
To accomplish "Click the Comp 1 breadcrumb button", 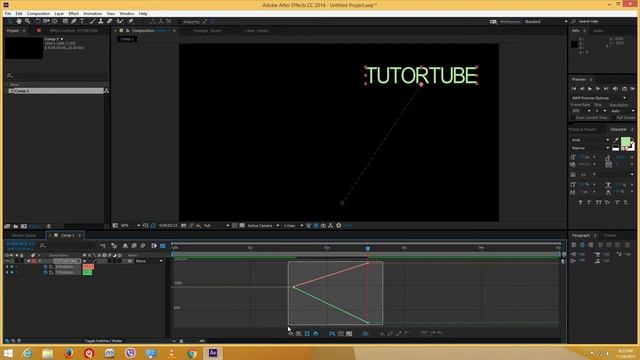I will (x=127, y=39).
